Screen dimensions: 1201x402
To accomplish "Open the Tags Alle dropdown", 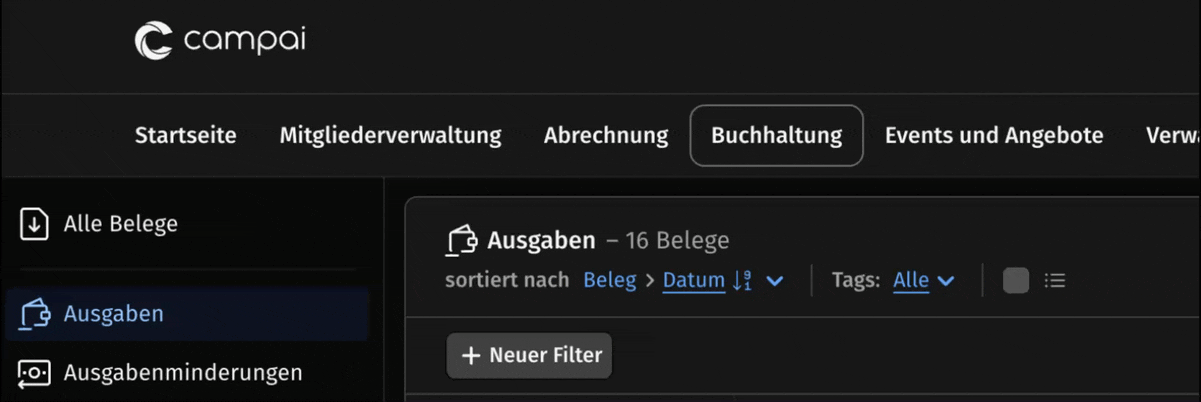I will click(923, 281).
